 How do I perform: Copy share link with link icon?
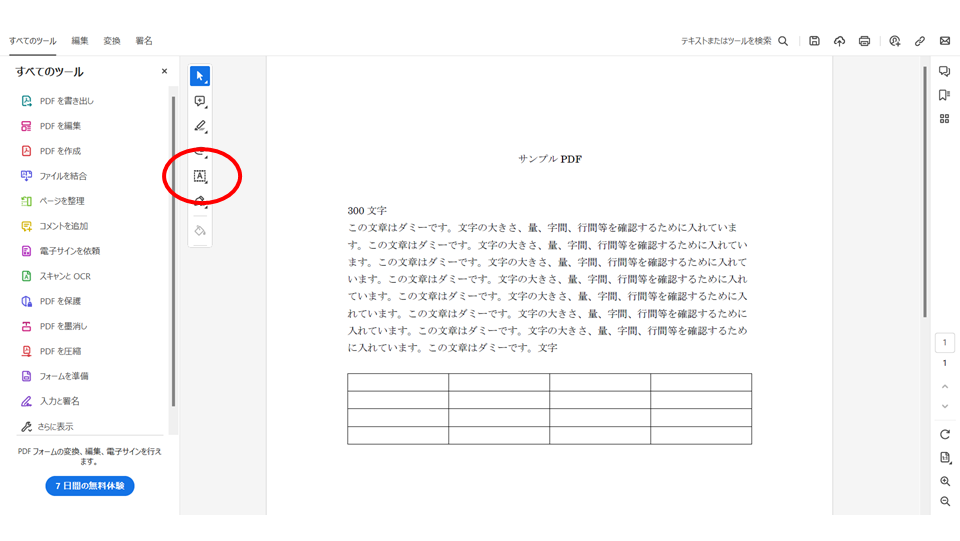click(x=919, y=41)
